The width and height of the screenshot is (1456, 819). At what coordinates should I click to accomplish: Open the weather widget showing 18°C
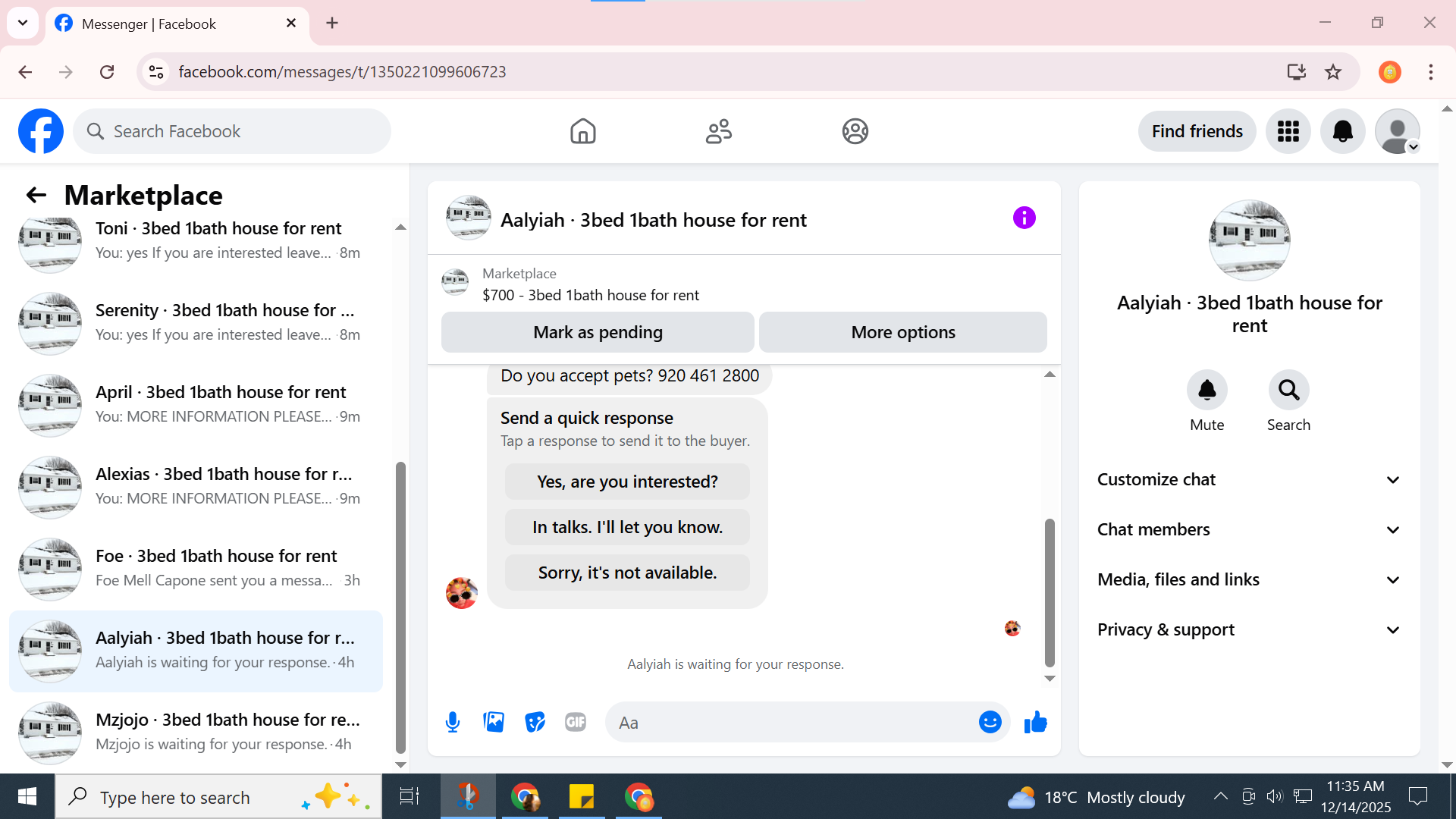[x=1095, y=797]
